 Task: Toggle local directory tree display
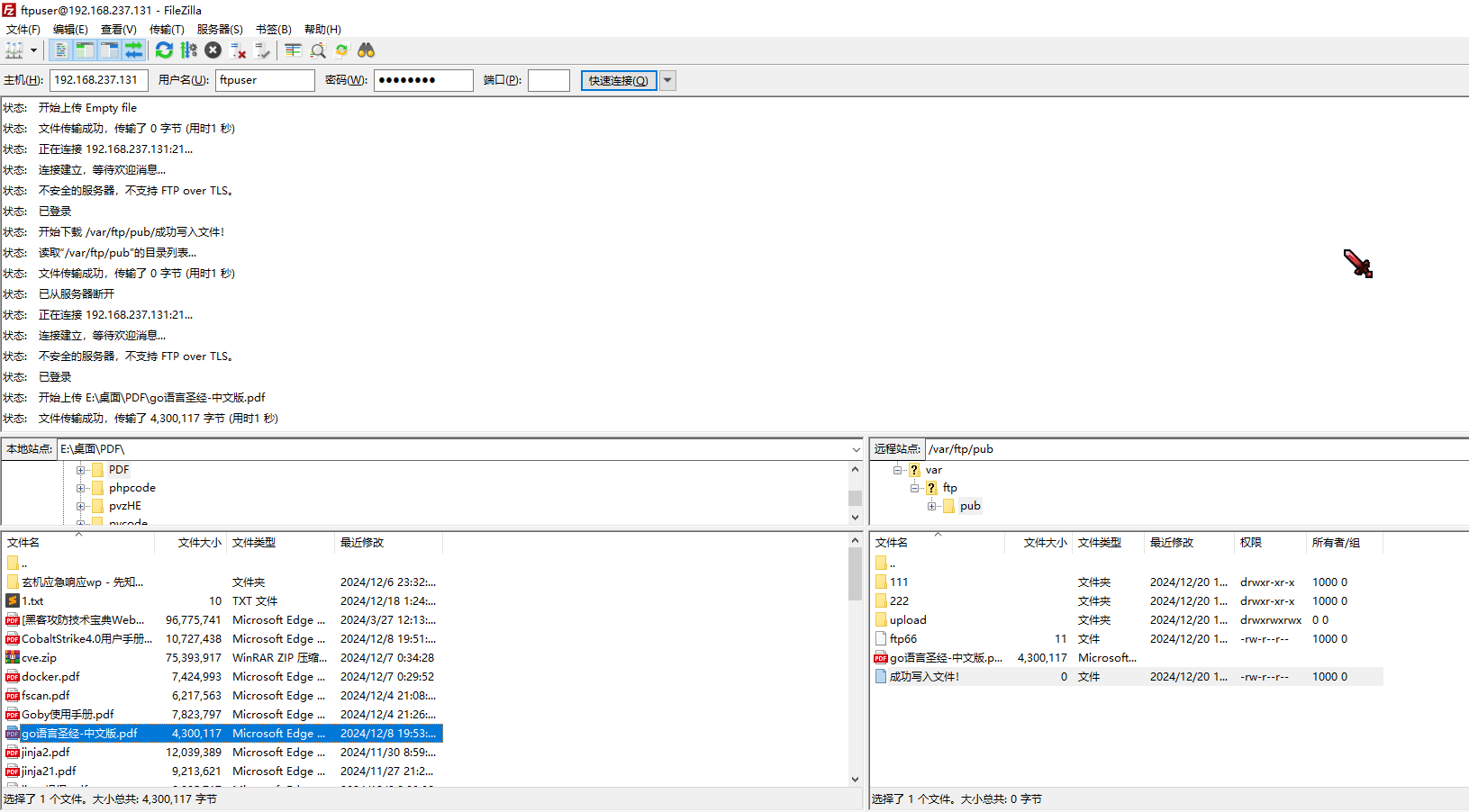85,50
